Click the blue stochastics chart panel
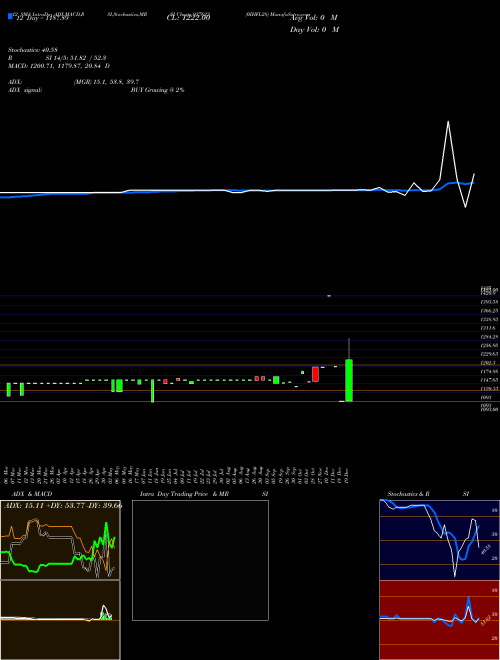 [439, 540]
